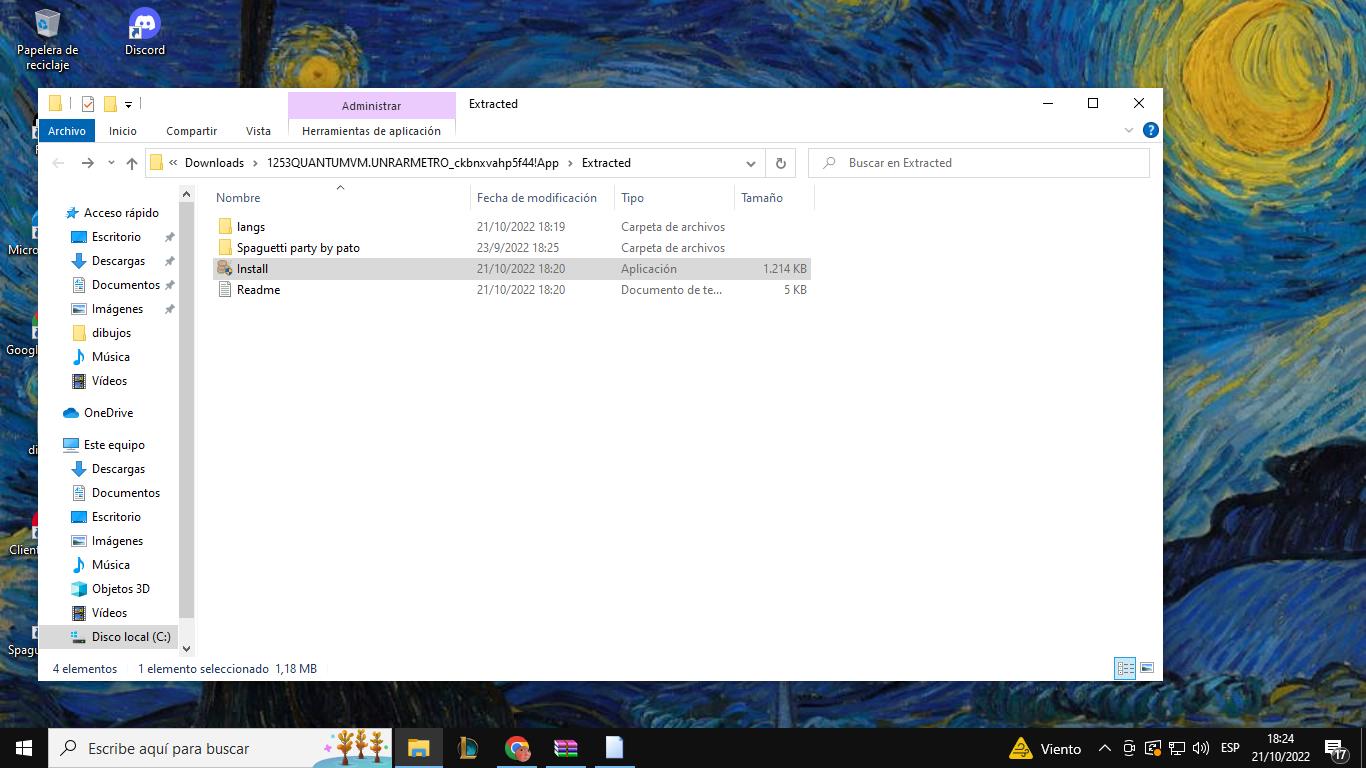Open Quick Access Toolbar customize dropdown

(128, 104)
